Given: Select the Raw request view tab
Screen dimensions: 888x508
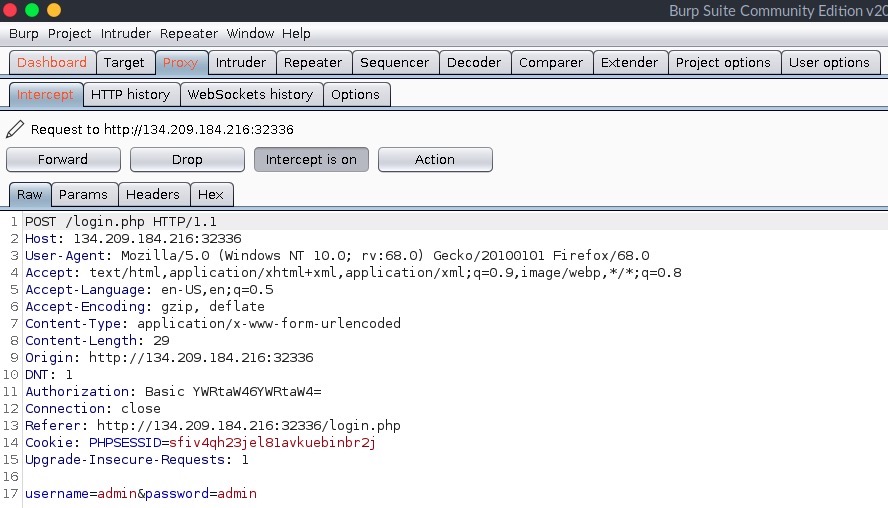Looking at the screenshot, I should point(29,195).
